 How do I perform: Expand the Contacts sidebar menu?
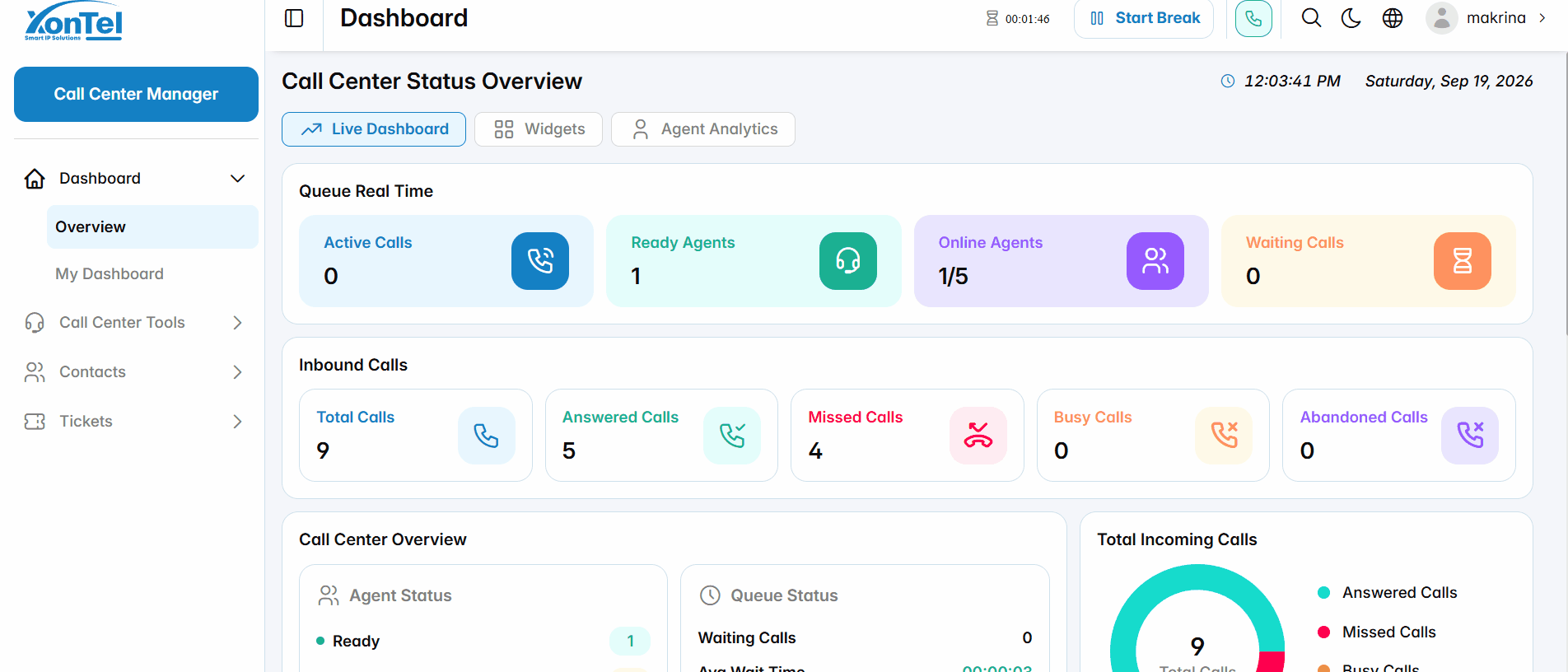(136, 372)
